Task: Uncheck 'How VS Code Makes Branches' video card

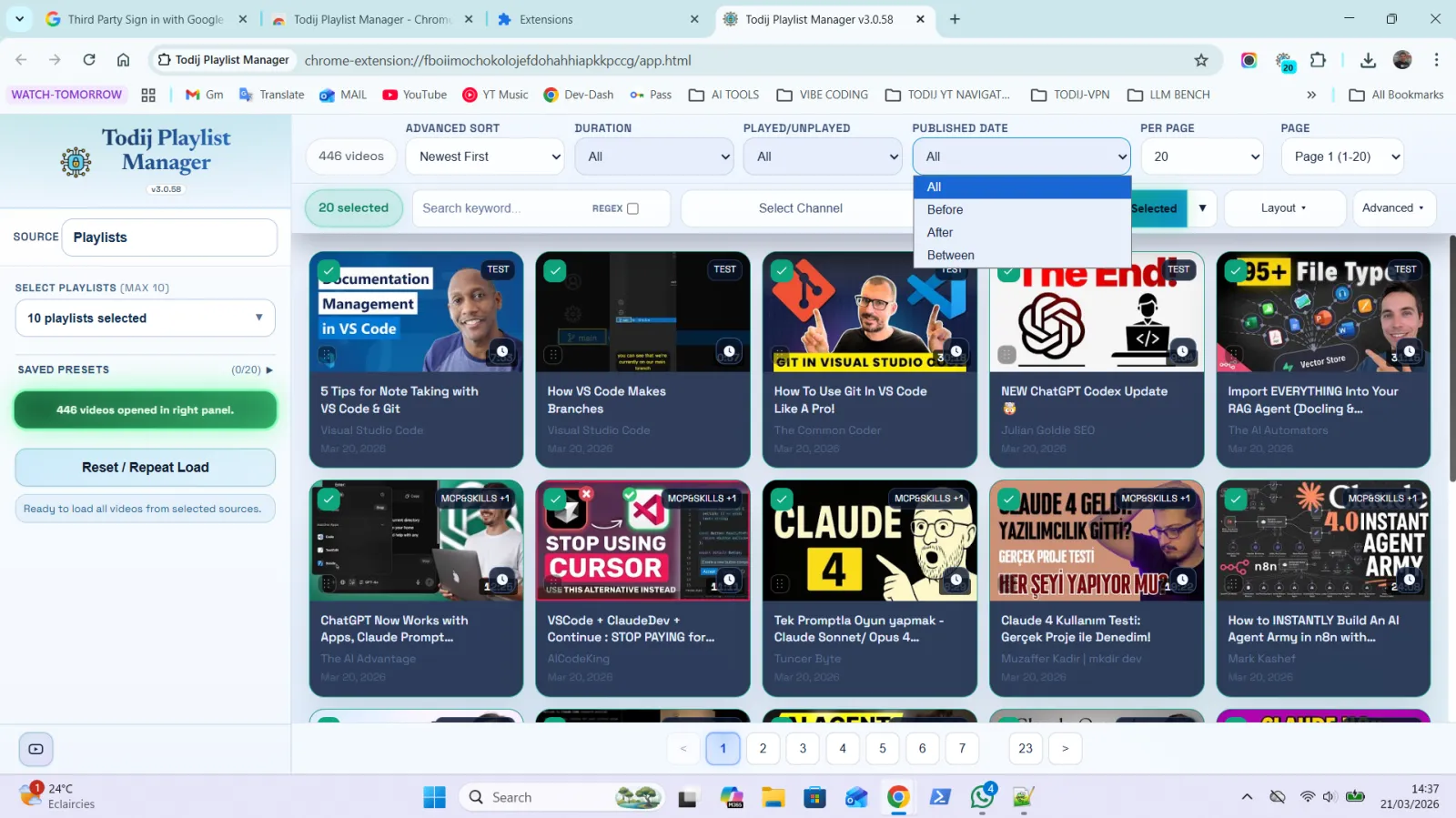Action: (555, 270)
